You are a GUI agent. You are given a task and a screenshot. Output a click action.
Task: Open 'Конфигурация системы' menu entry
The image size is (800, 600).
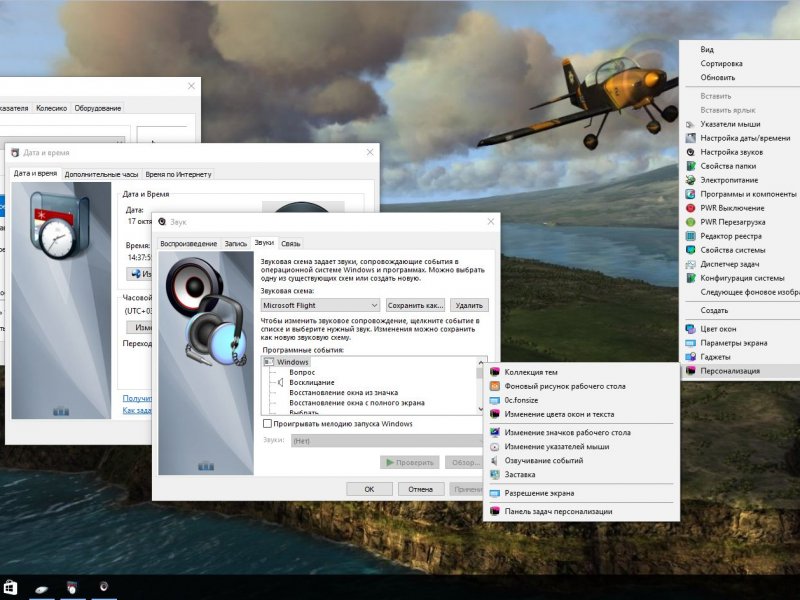tap(742, 278)
